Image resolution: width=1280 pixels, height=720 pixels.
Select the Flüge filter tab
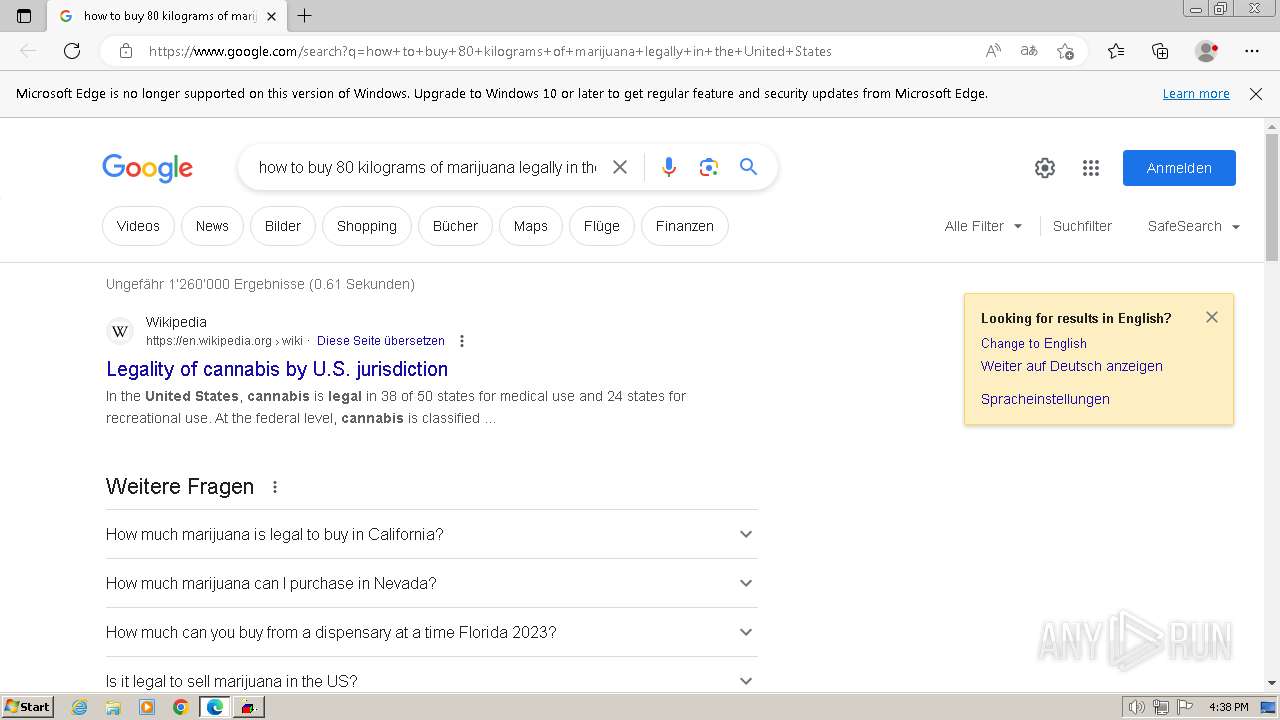(x=602, y=226)
